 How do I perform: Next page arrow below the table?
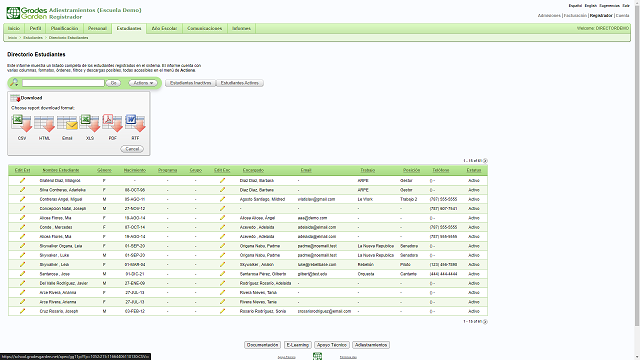tap(485, 322)
